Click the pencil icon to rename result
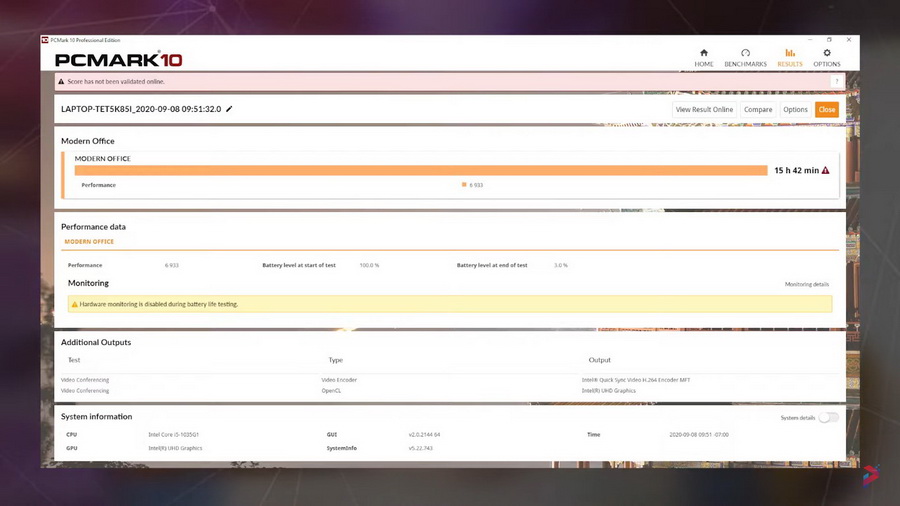Image resolution: width=900 pixels, height=506 pixels. [229, 109]
